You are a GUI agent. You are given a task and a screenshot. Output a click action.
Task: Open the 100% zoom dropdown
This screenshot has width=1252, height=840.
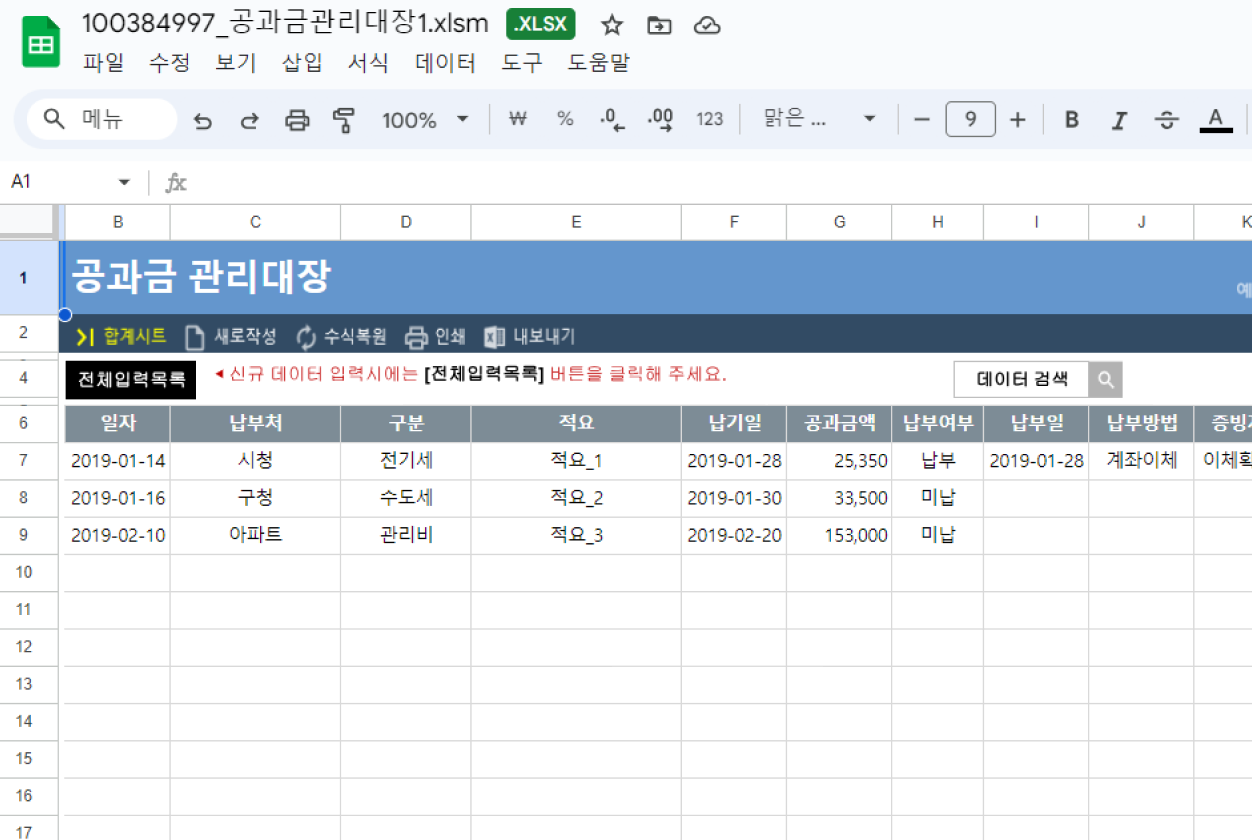[425, 120]
